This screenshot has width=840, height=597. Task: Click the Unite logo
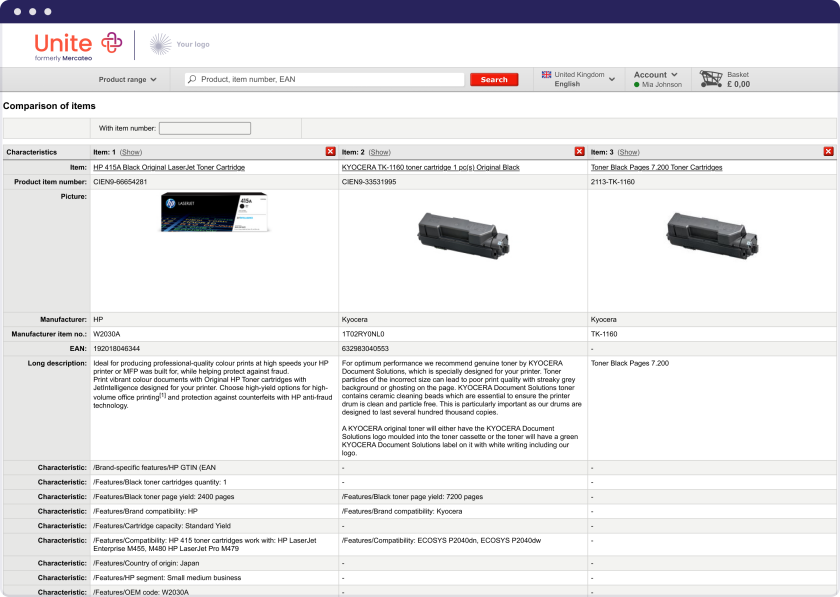pos(78,47)
